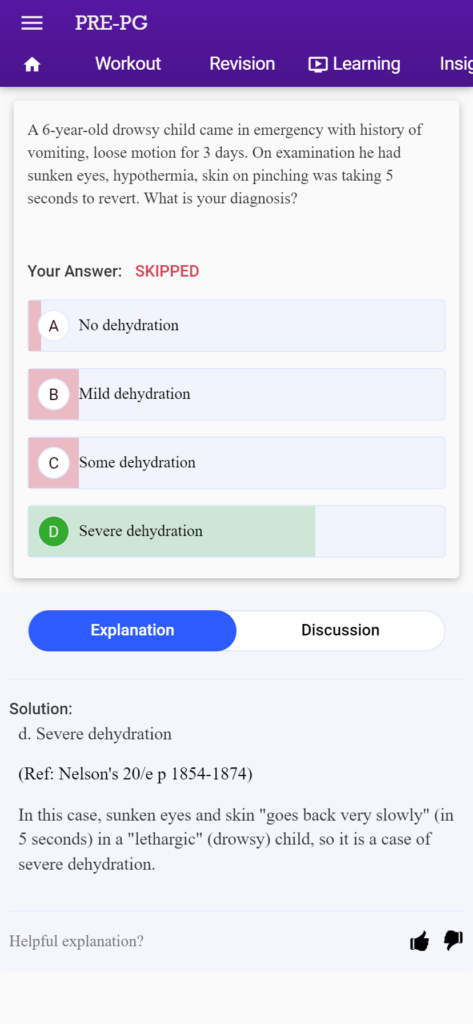
Task: Click the PRE-PG app title
Action: [x=111, y=23]
